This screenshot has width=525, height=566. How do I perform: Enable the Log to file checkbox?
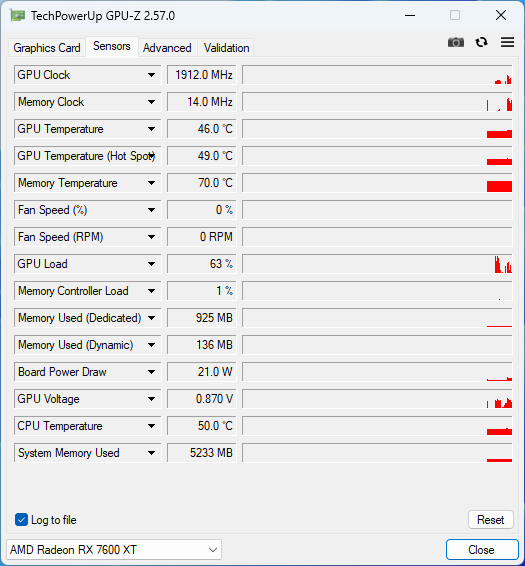coord(21,520)
